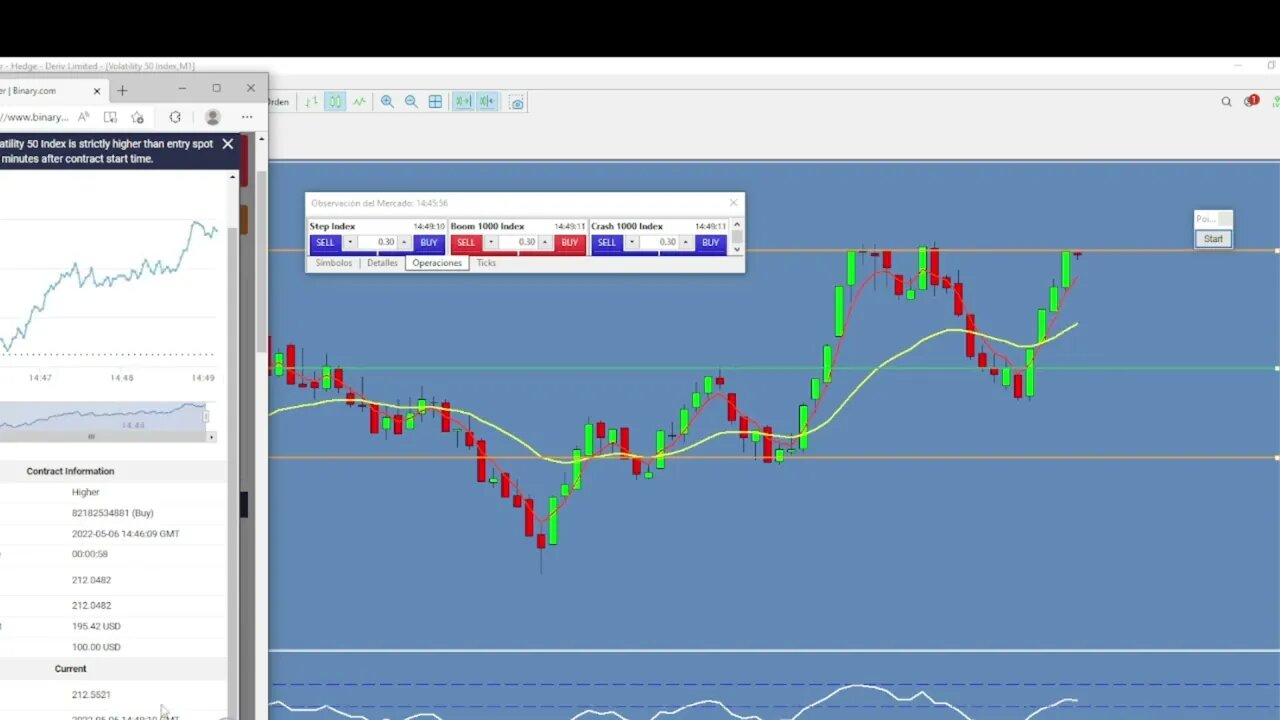Viewport: 1280px width, 720px height.
Task: Edit Crash 1000 Index volume field
Action: (660, 242)
